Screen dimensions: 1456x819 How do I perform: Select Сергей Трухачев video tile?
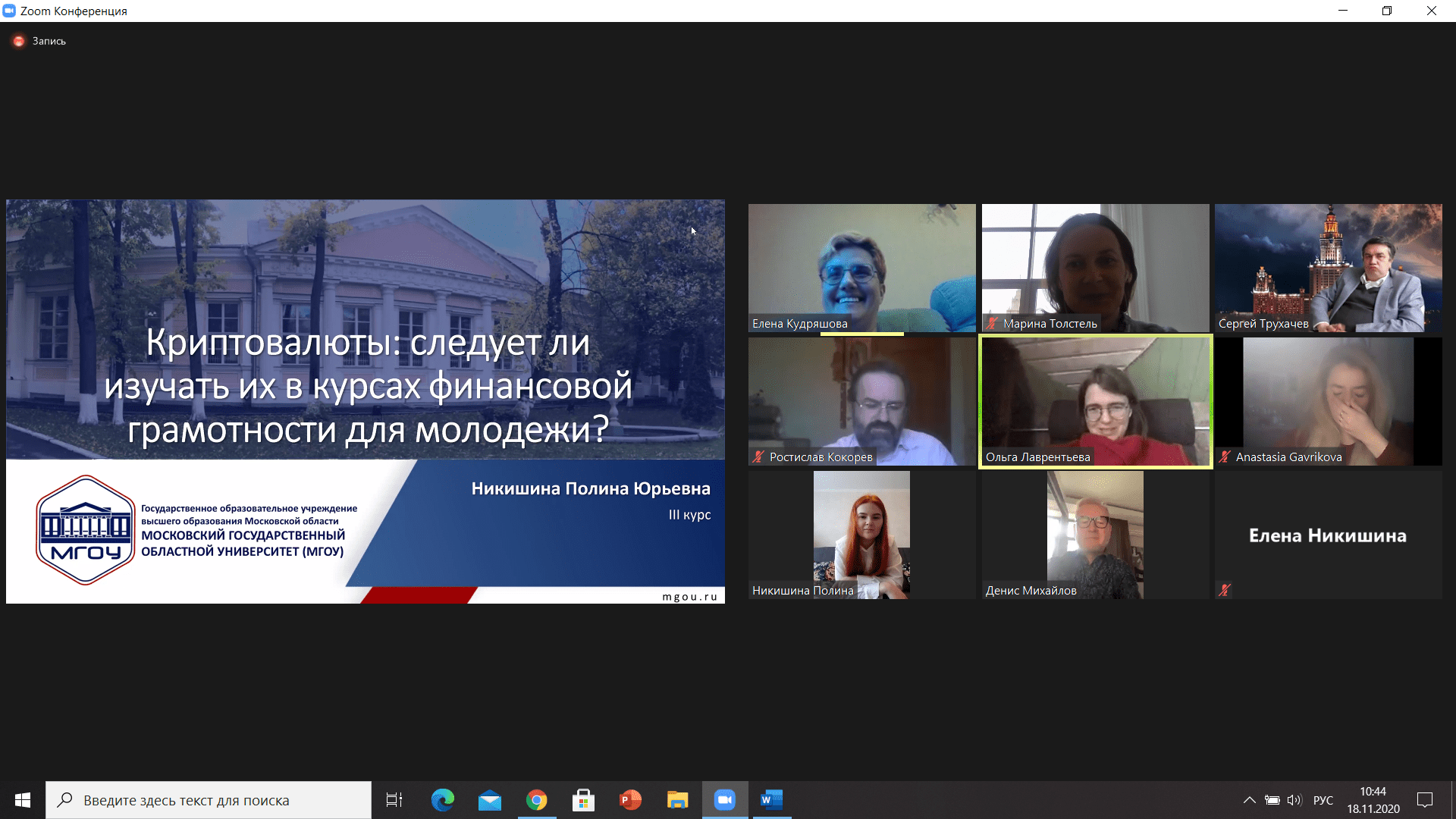click(1329, 268)
